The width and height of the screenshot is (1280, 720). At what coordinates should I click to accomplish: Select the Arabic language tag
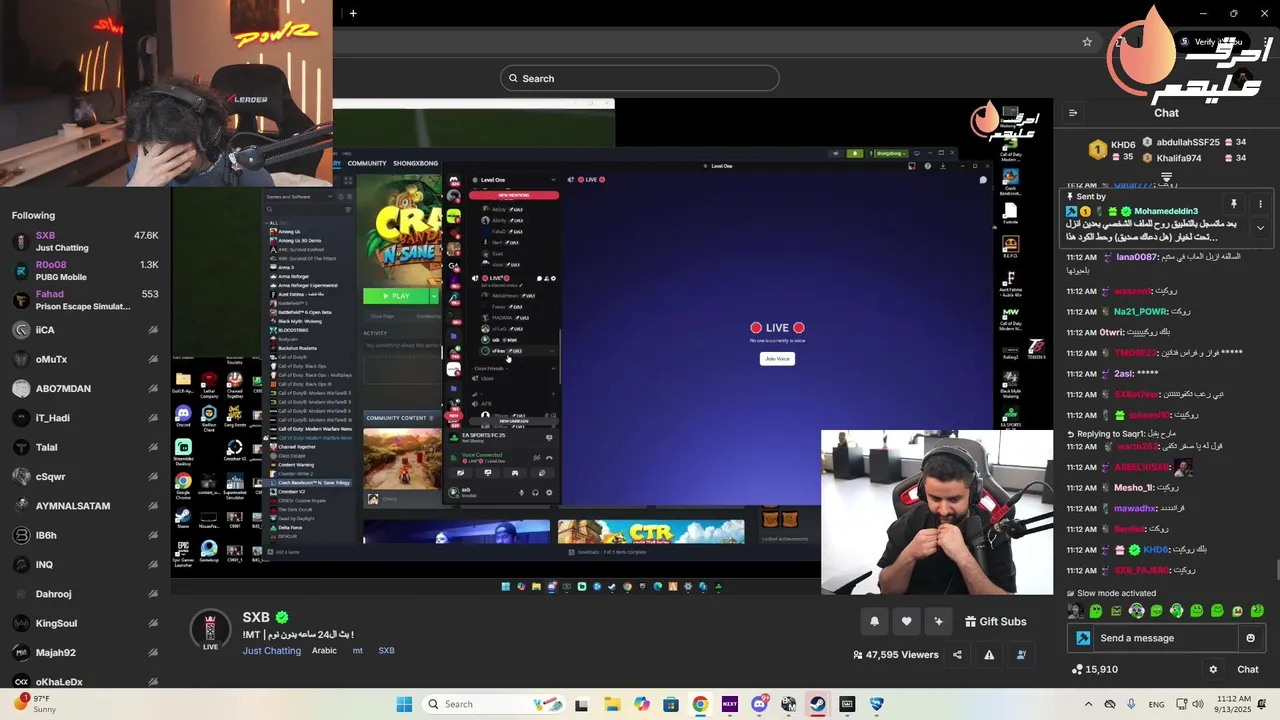click(x=324, y=651)
